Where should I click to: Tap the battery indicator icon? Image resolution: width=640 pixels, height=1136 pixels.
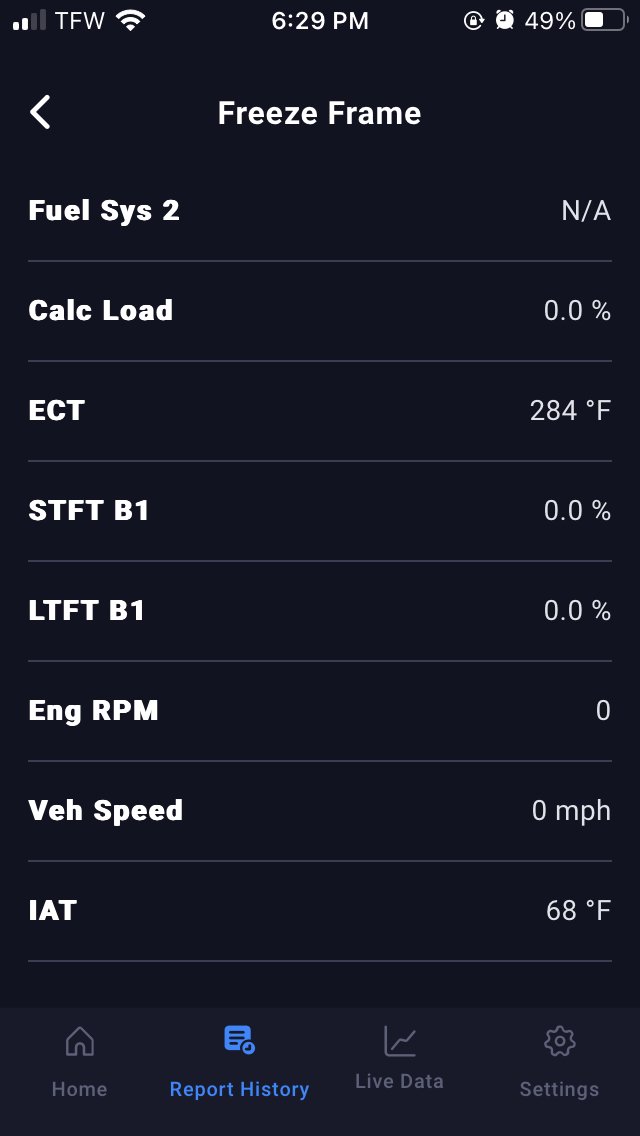604,20
